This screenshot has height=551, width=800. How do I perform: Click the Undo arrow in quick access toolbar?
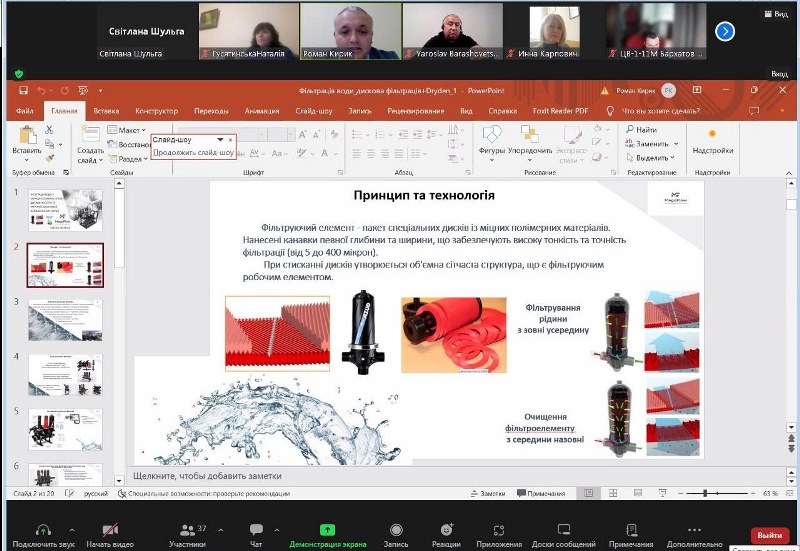pyautogui.click(x=41, y=90)
